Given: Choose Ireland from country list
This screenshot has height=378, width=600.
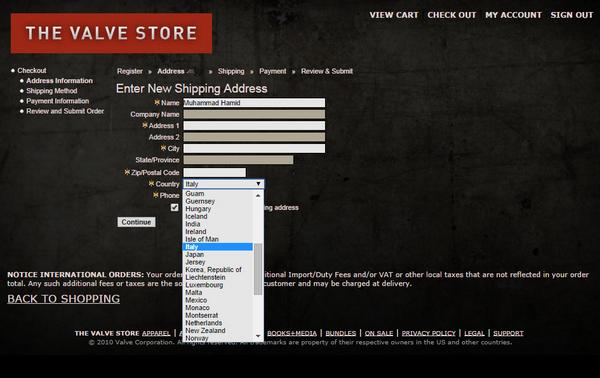Looking at the screenshot, I should (x=218, y=232).
